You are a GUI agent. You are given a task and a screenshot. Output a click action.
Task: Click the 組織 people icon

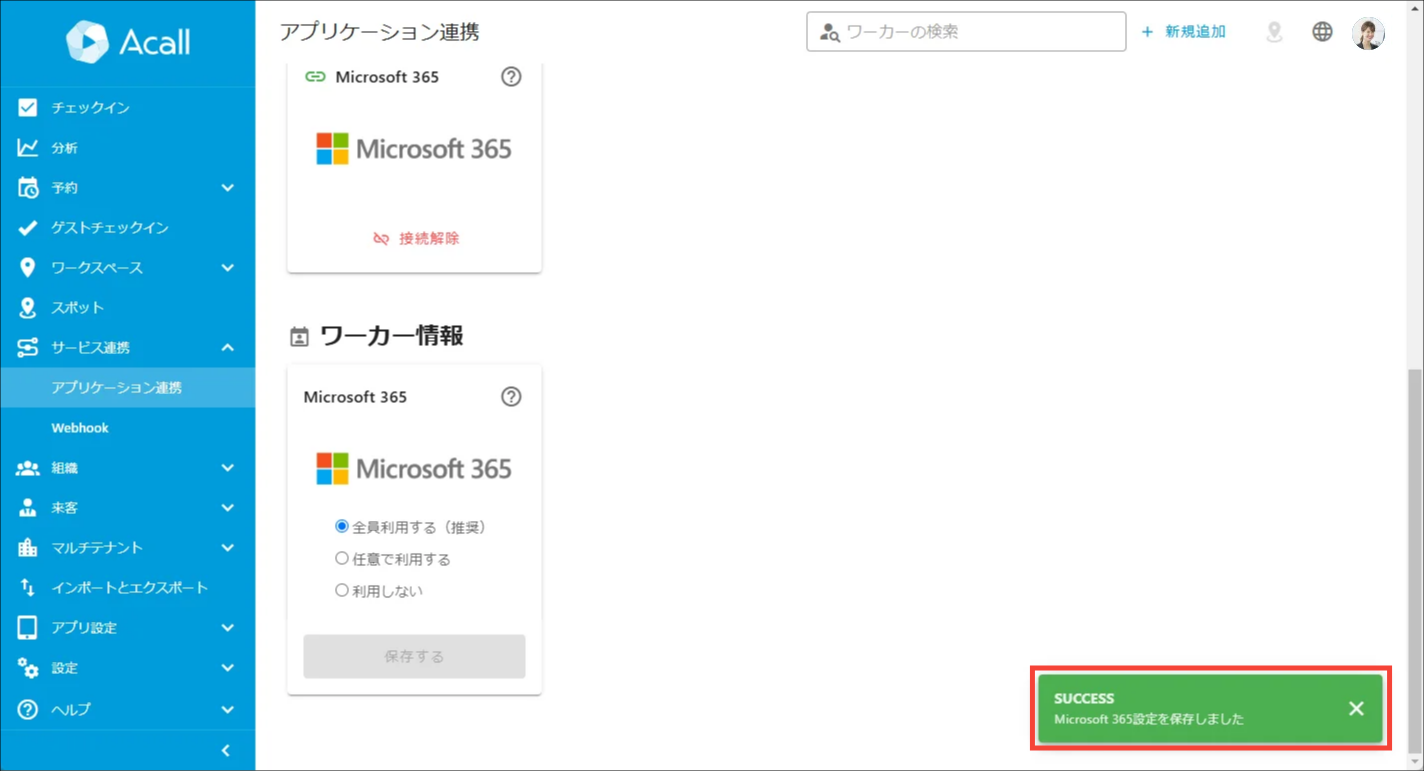point(28,467)
